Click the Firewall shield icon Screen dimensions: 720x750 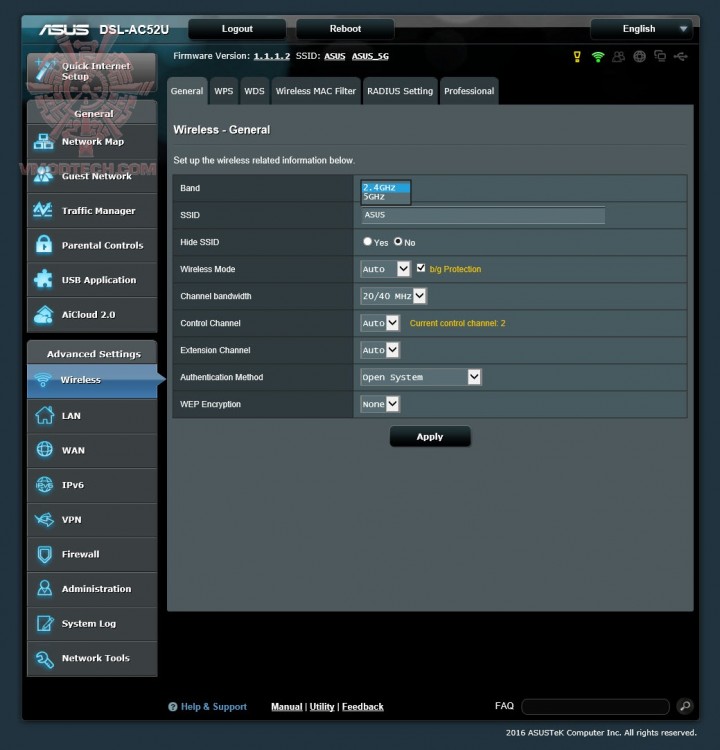[44, 554]
